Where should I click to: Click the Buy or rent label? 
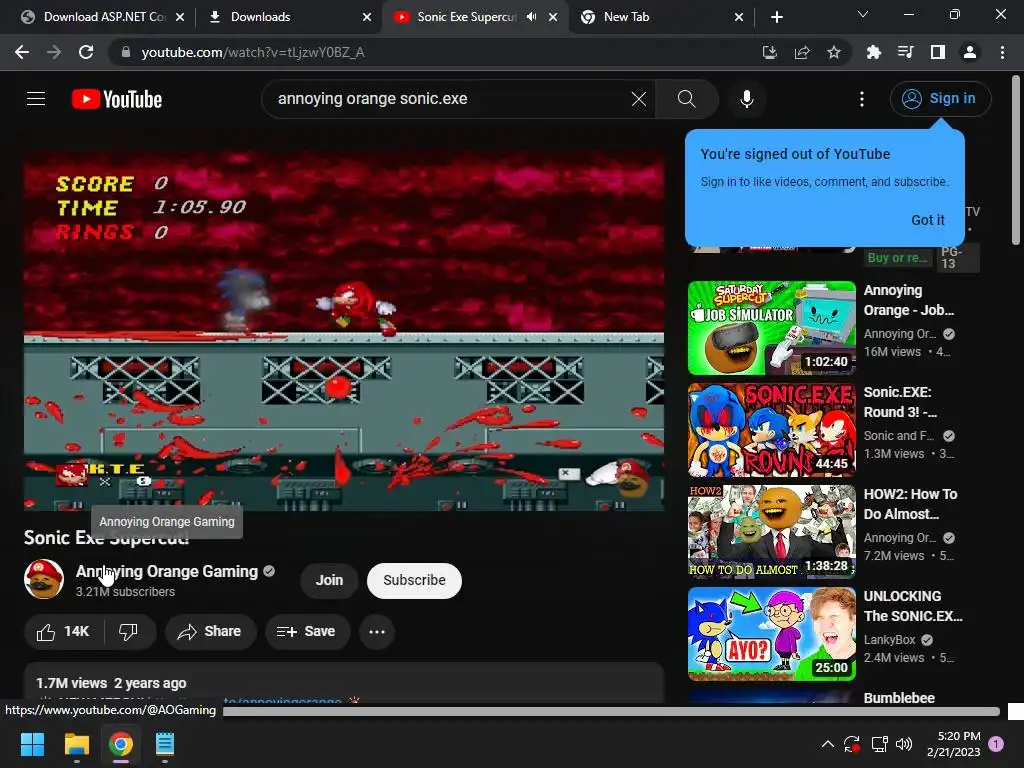click(x=897, y=258)
